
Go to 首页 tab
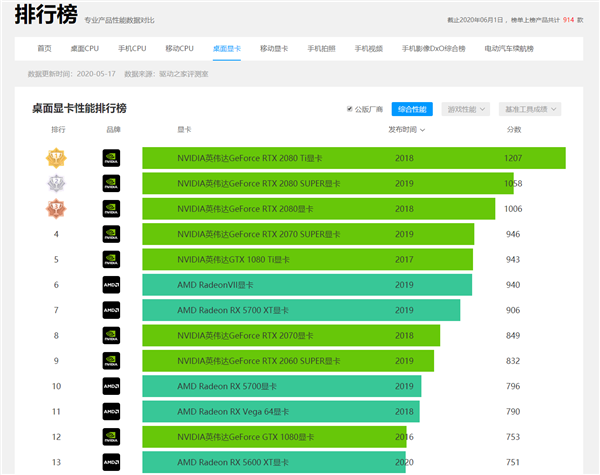point(44,49)
